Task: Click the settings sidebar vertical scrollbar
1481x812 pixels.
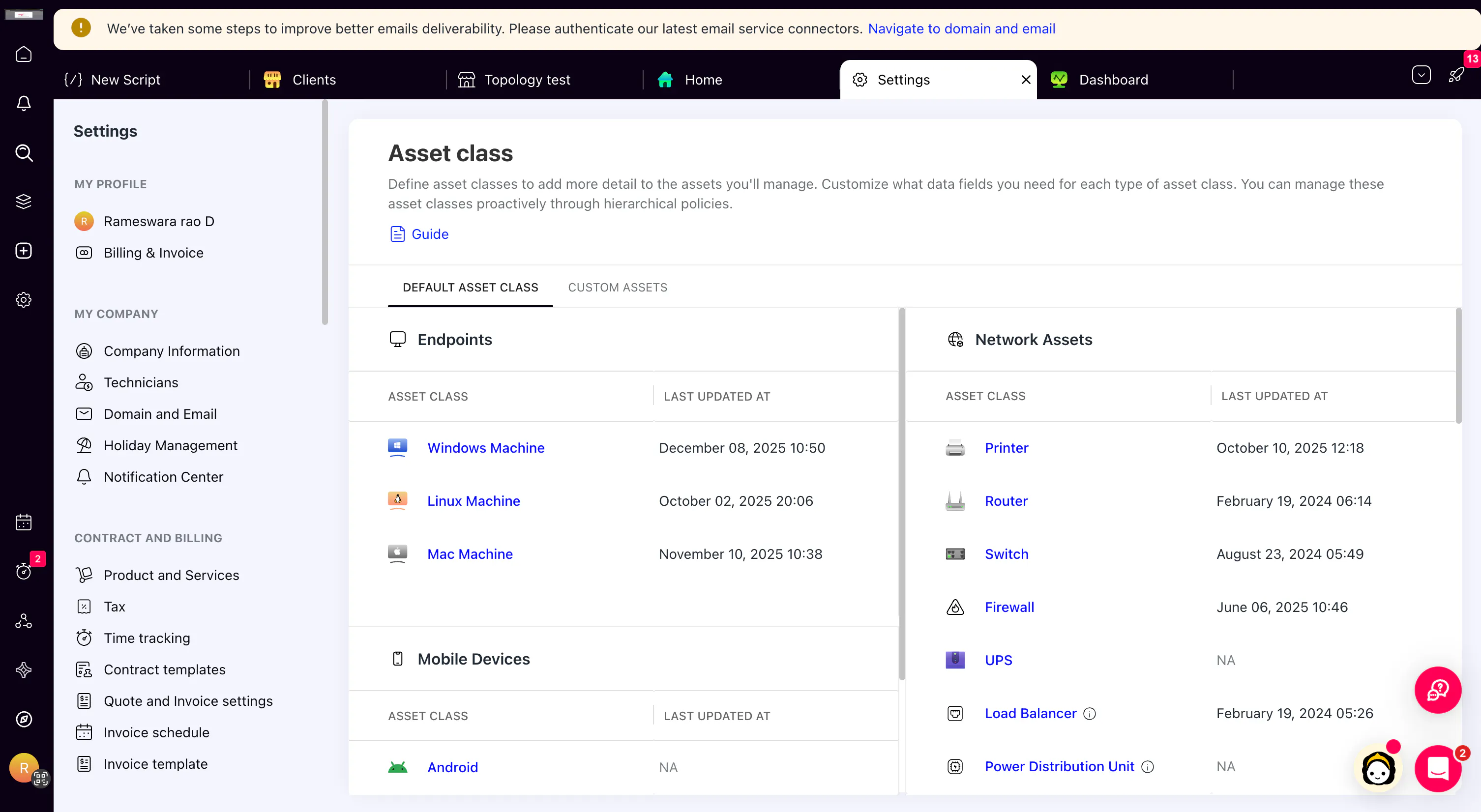Action: point(325,213)
